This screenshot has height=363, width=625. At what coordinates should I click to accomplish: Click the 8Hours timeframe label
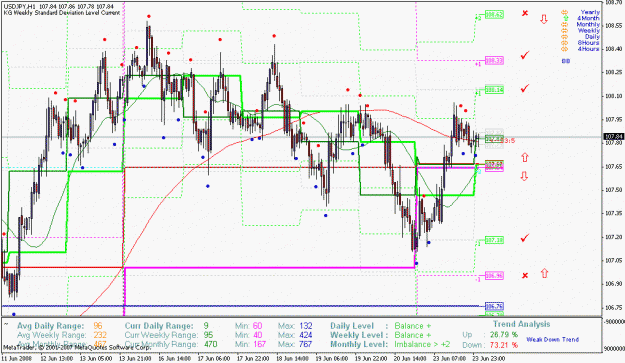point(589,43)
